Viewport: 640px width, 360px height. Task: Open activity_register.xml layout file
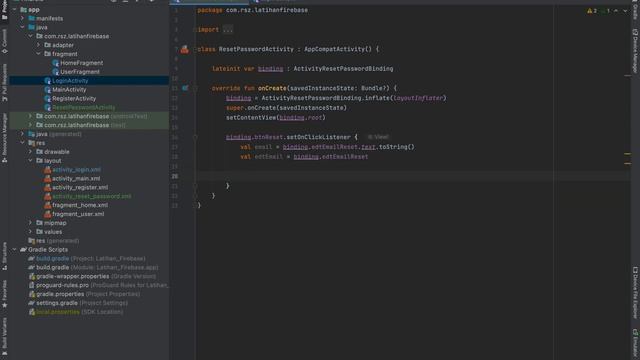click(x=80, y=187)
